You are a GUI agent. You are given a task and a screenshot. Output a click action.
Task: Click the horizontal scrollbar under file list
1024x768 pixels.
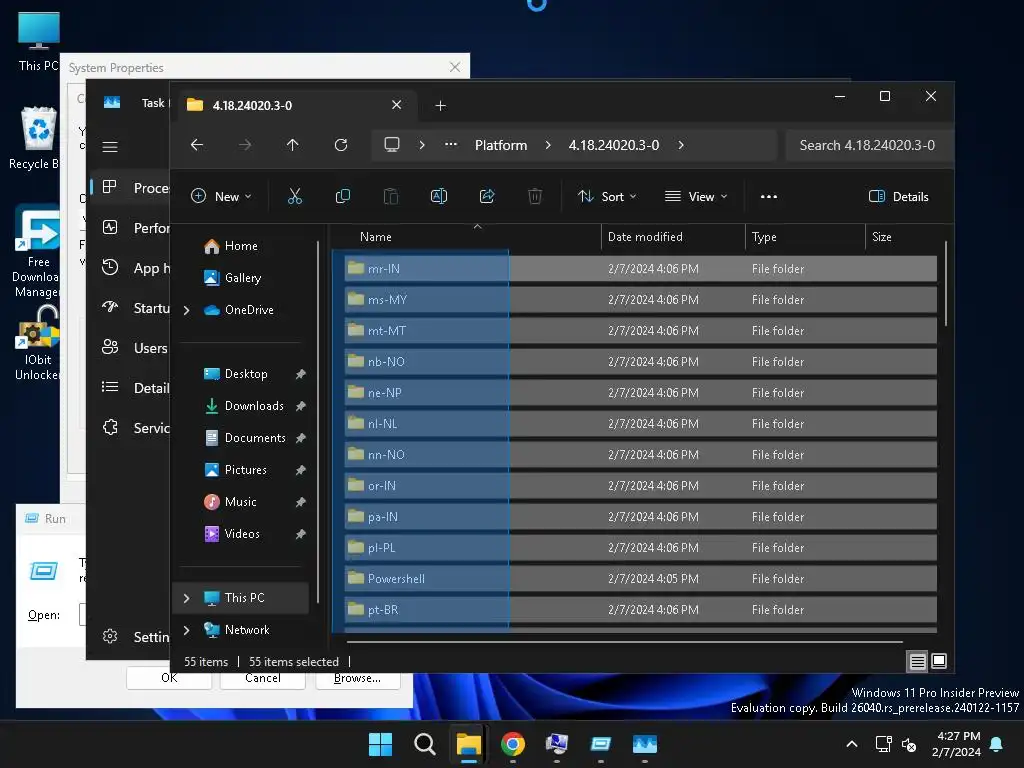tap(624, 642)
